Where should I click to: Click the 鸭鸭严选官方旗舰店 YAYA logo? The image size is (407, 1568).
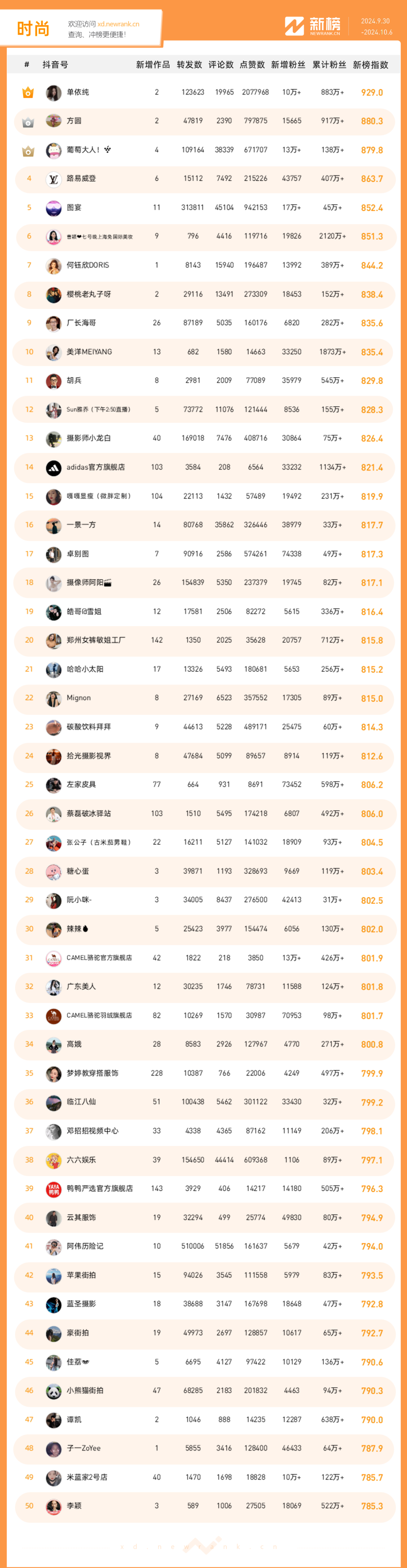coord(54,1189)
